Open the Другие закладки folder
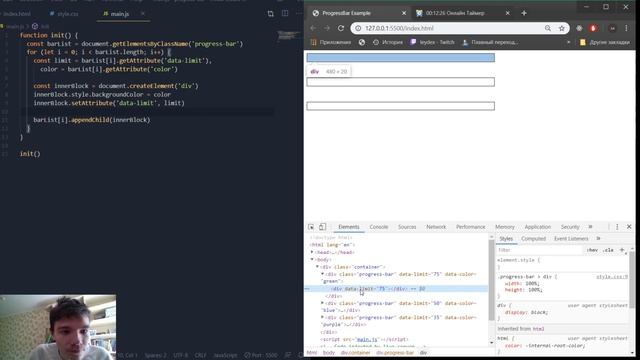This screenshot has width=640, height=360. coord(605,42)
